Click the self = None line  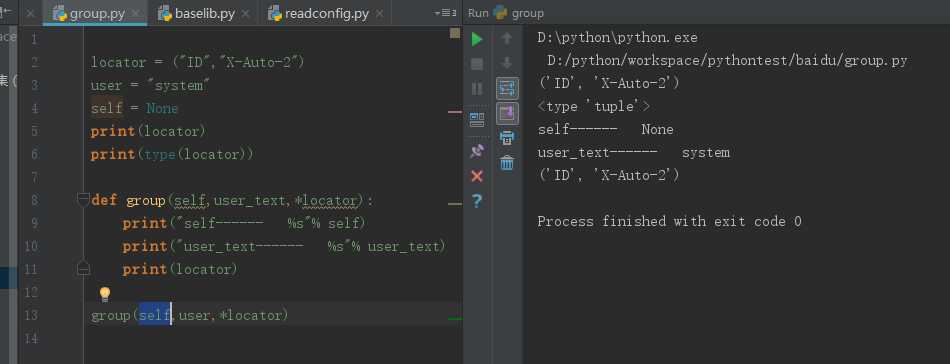point(135,108)
